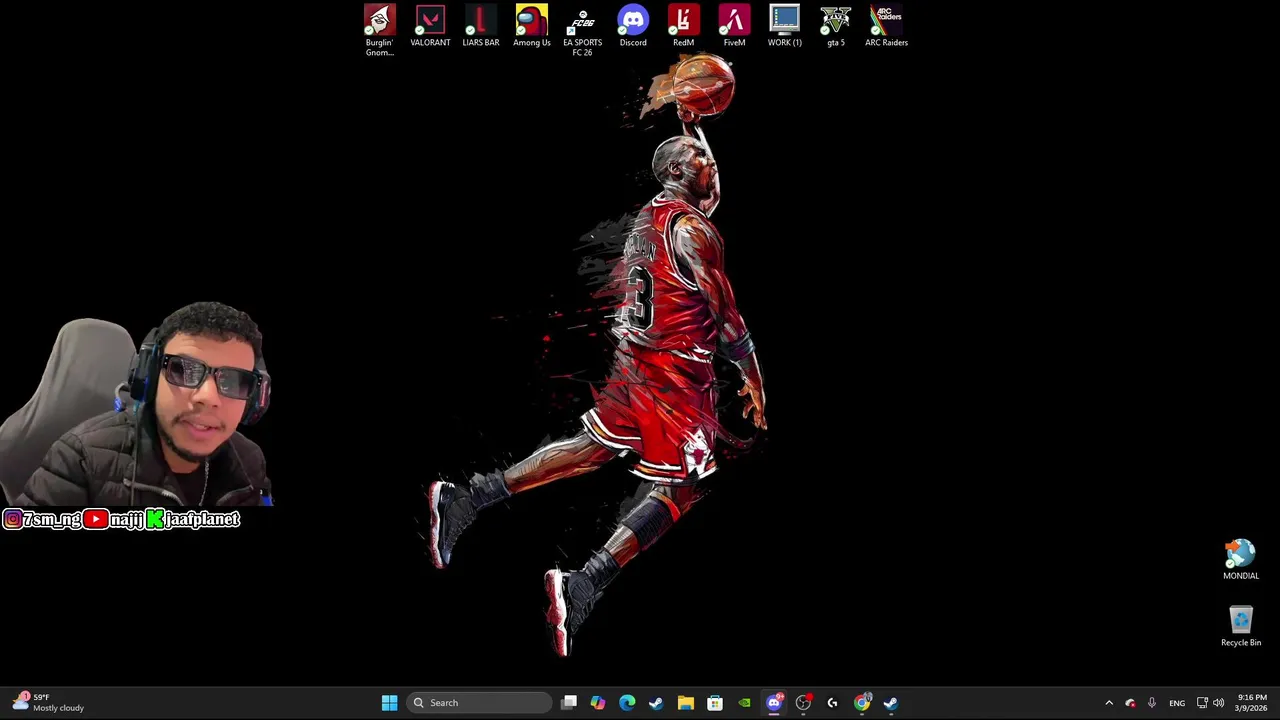Select the FiveM desktop icon
Image resolution: width=1280 pixels, height=720 pixels.
[734, 27]
